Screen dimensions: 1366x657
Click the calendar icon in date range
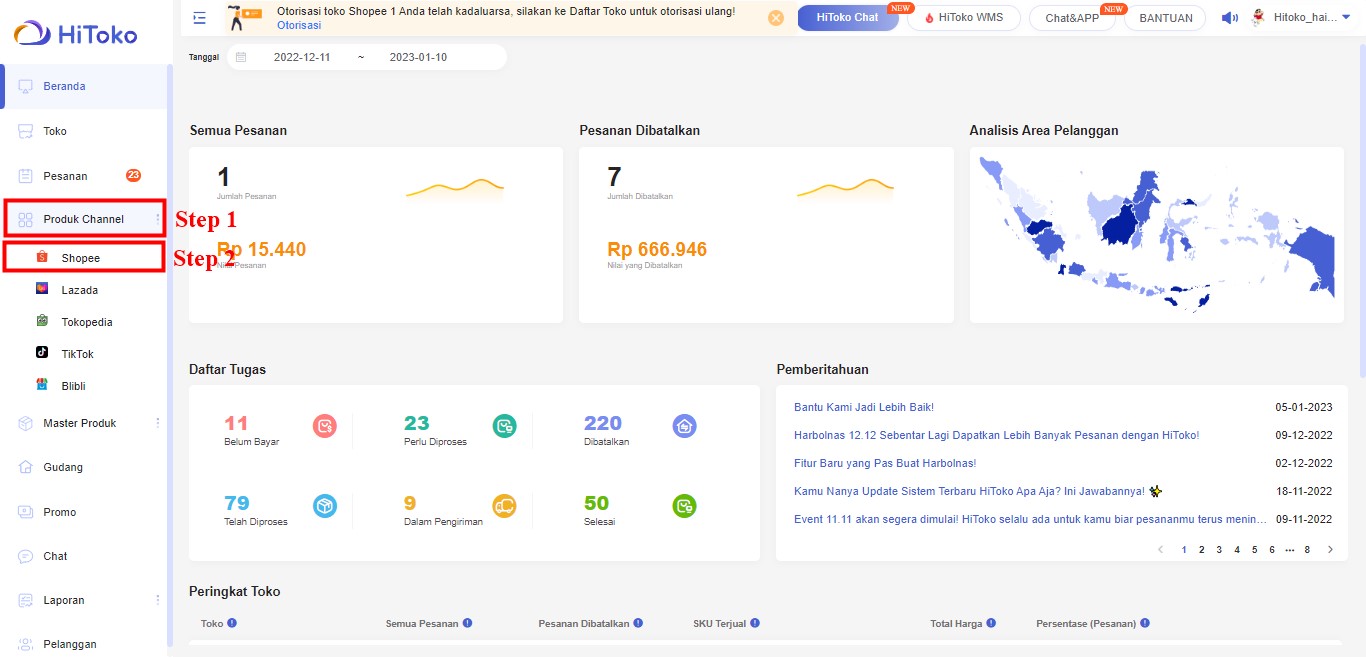[241, 57]
